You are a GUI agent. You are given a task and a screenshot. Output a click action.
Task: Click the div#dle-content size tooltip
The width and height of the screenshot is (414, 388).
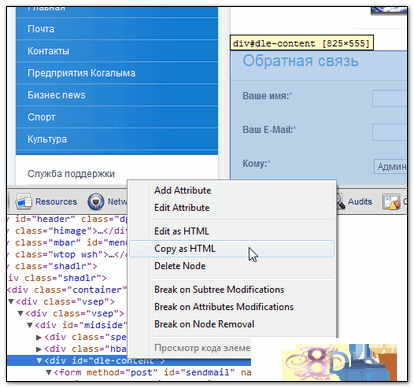click(302, 43)
